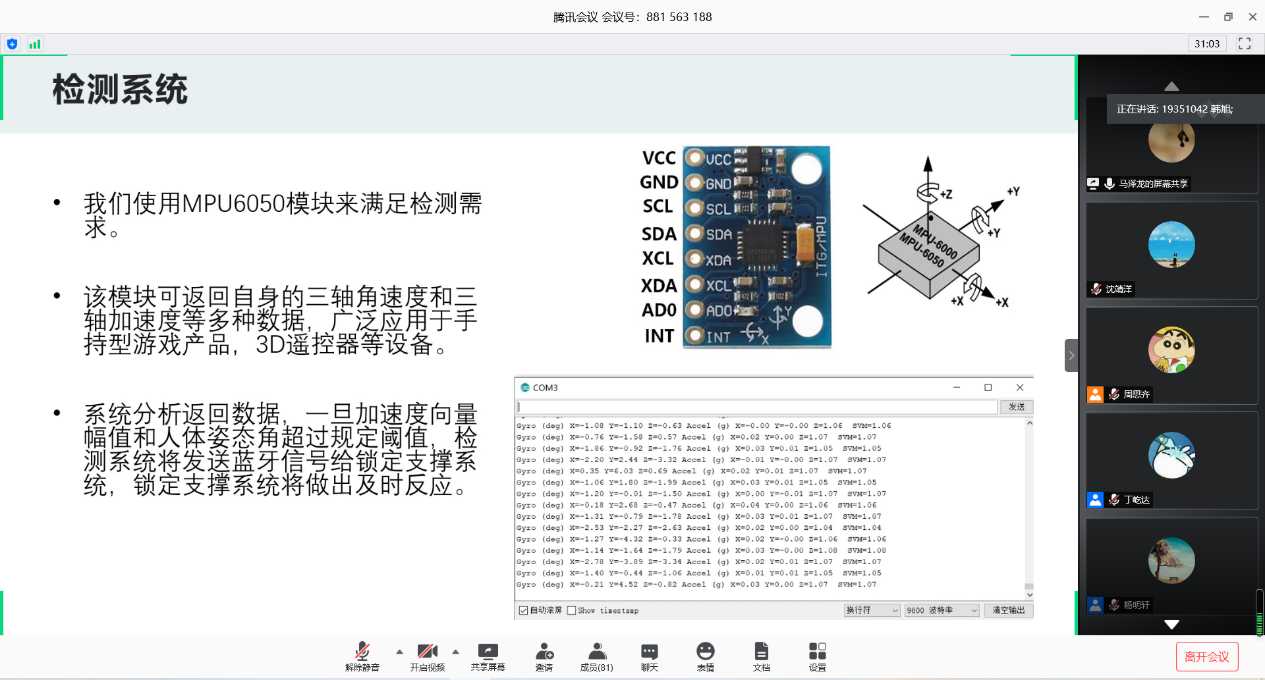Open meeting settings (设置)
Screen dimensions: 1265x680
[817, 656]
